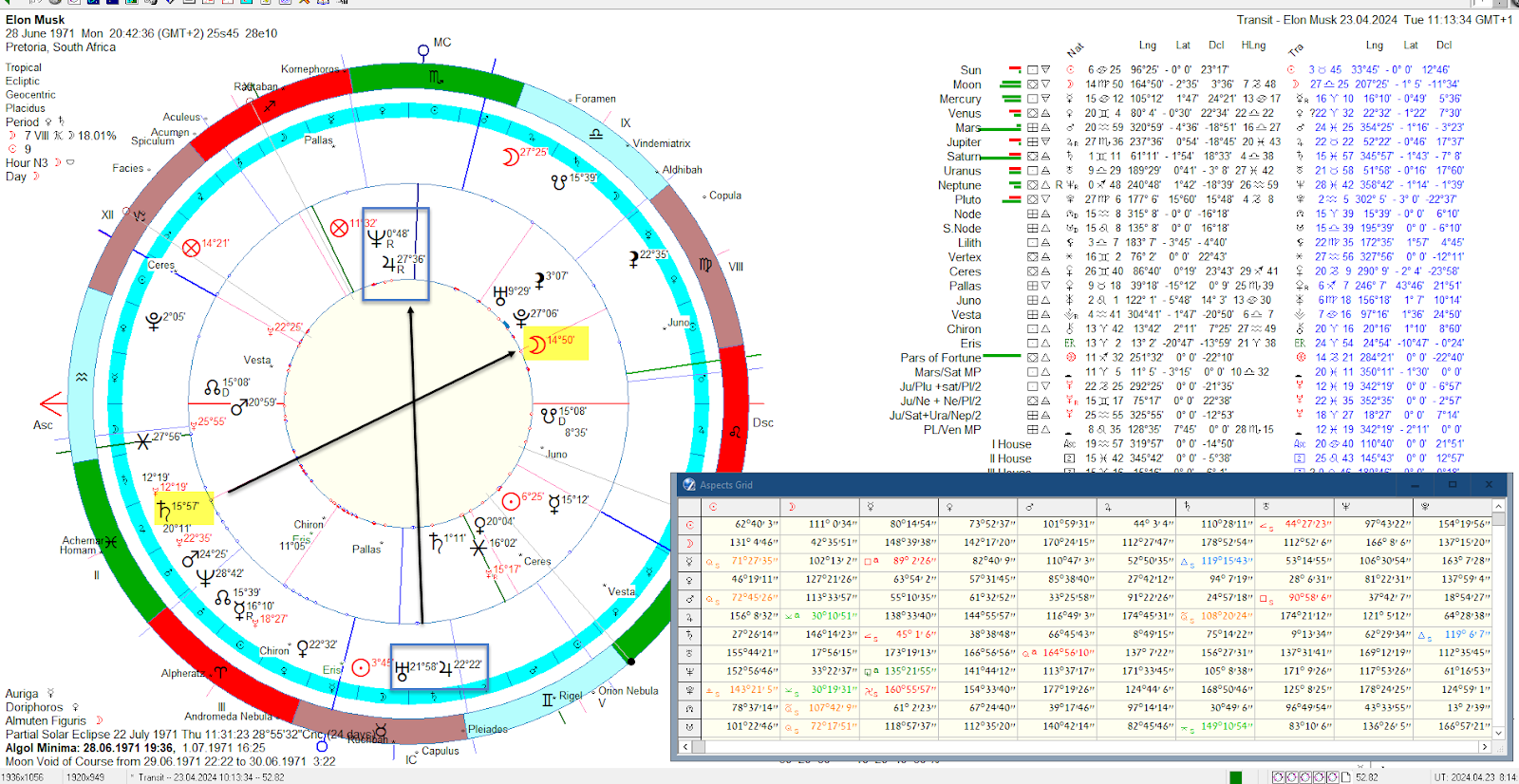Click the green square indicator in status bar

click(1235, 777)
